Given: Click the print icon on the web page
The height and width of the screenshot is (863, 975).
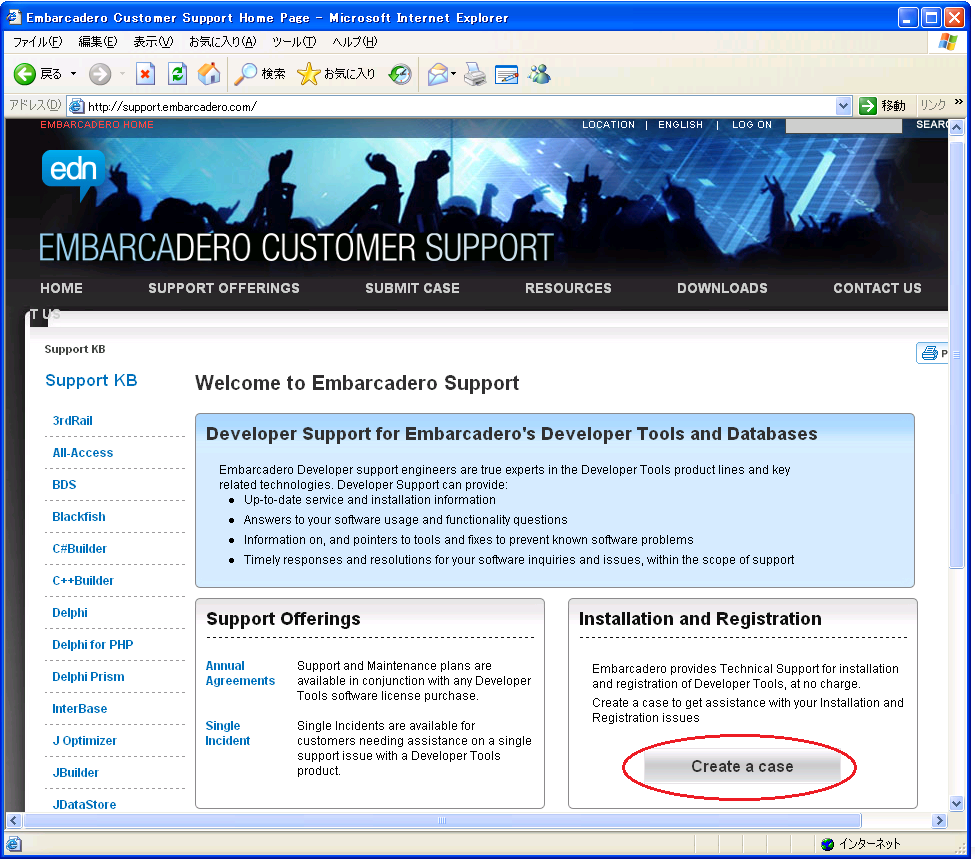Looking at the screenshot, I should pyautogui.click(x=929, y=354).
